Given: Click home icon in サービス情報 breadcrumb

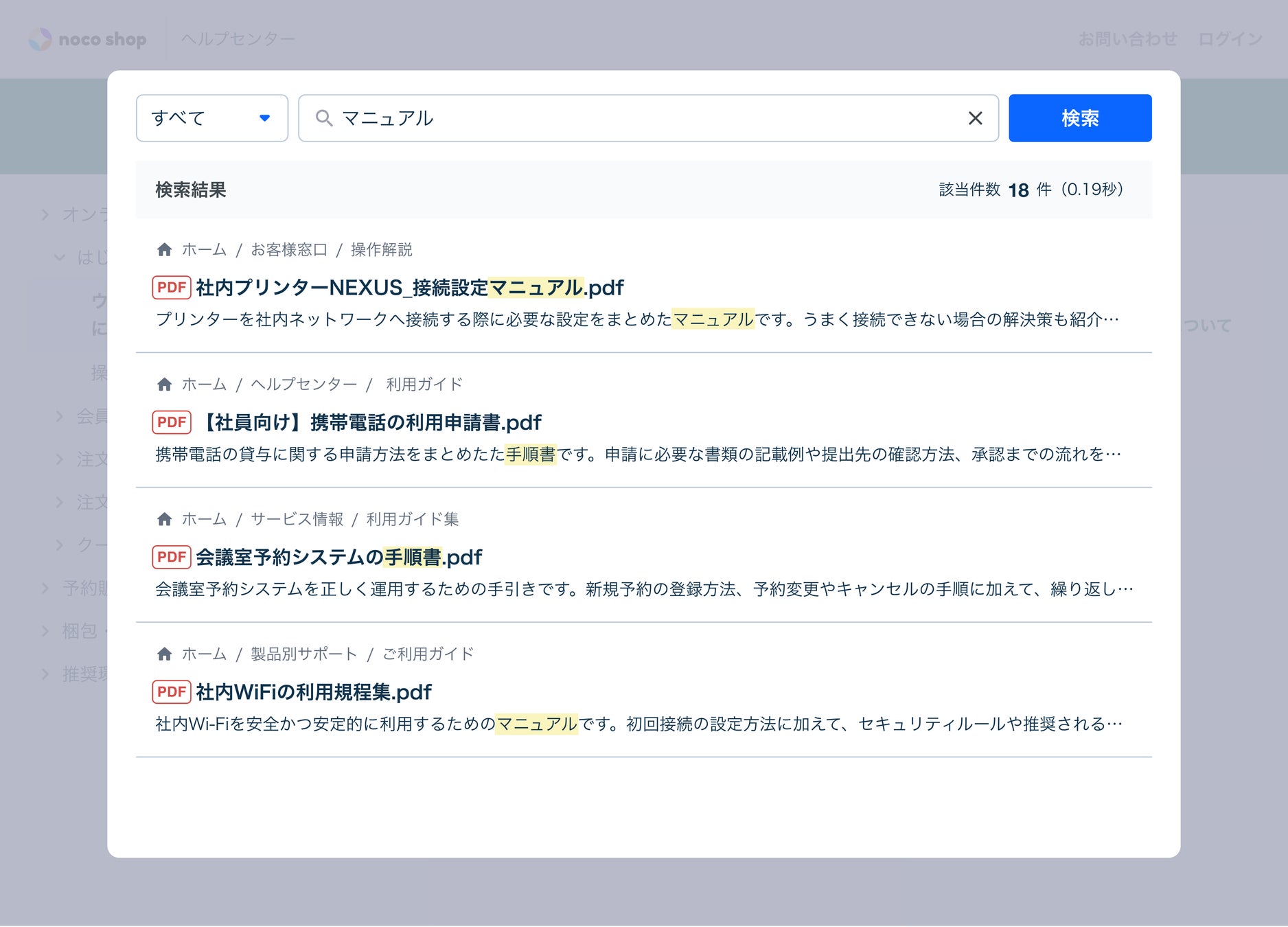Looking at the screenshot, I should coord(164,519).
